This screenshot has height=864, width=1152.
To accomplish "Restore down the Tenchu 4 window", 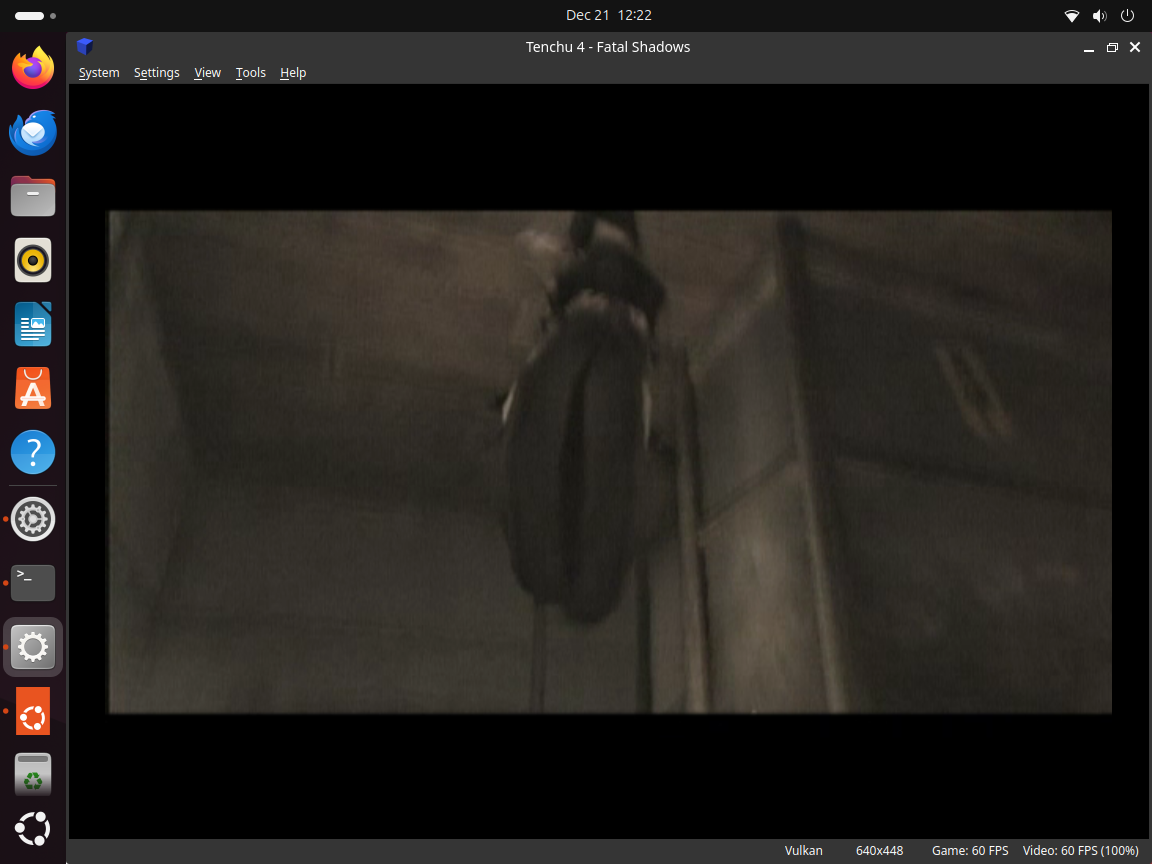I will 1112,48.
